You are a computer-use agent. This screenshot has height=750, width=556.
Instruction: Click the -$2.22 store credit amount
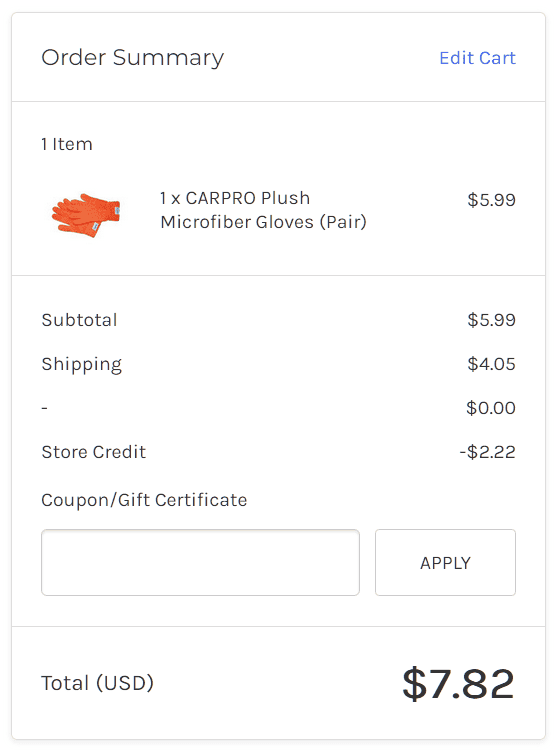488,452
